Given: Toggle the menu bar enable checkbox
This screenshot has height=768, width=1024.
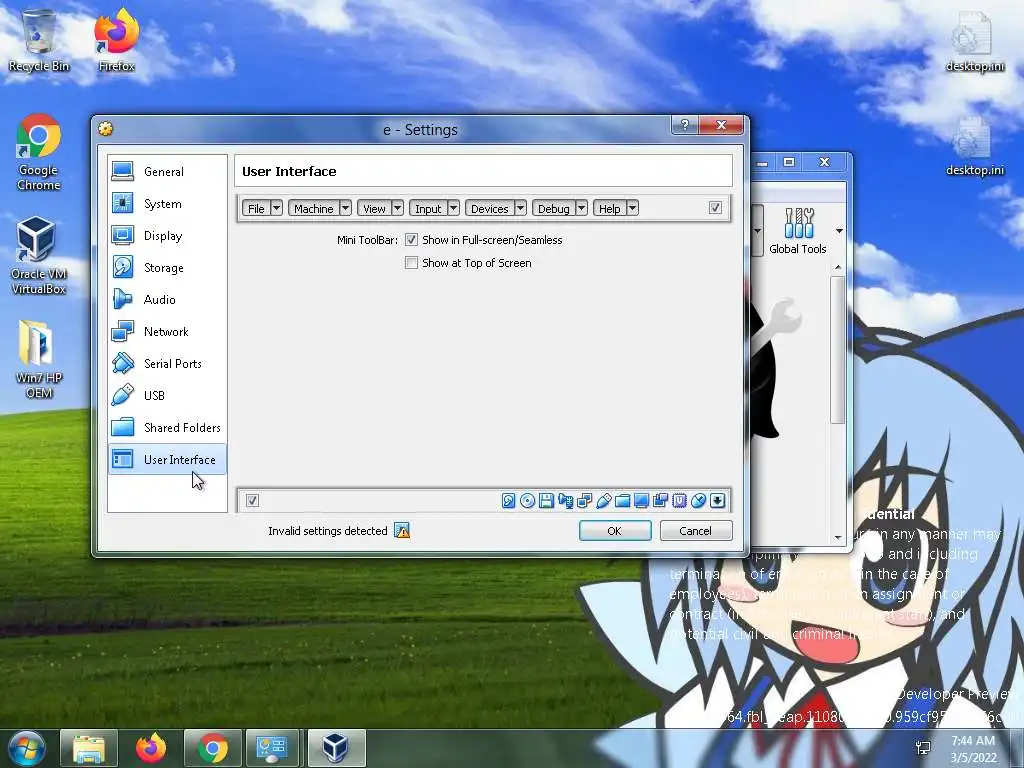Looking at the screenshot, I should (715, 208).
